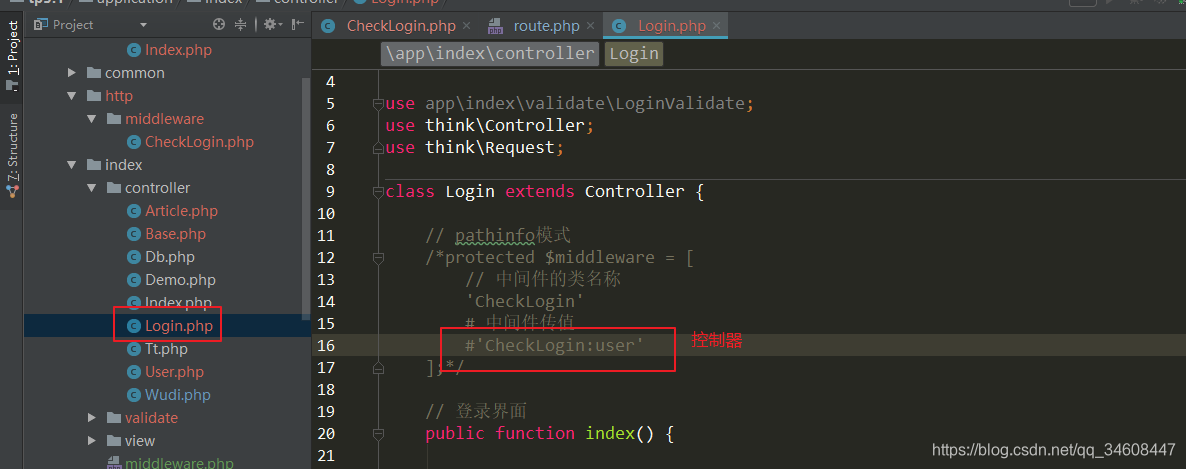1186x469 pixels.
Task: Toggle the 1: Project tool window button
Action: tap(12, 57)
